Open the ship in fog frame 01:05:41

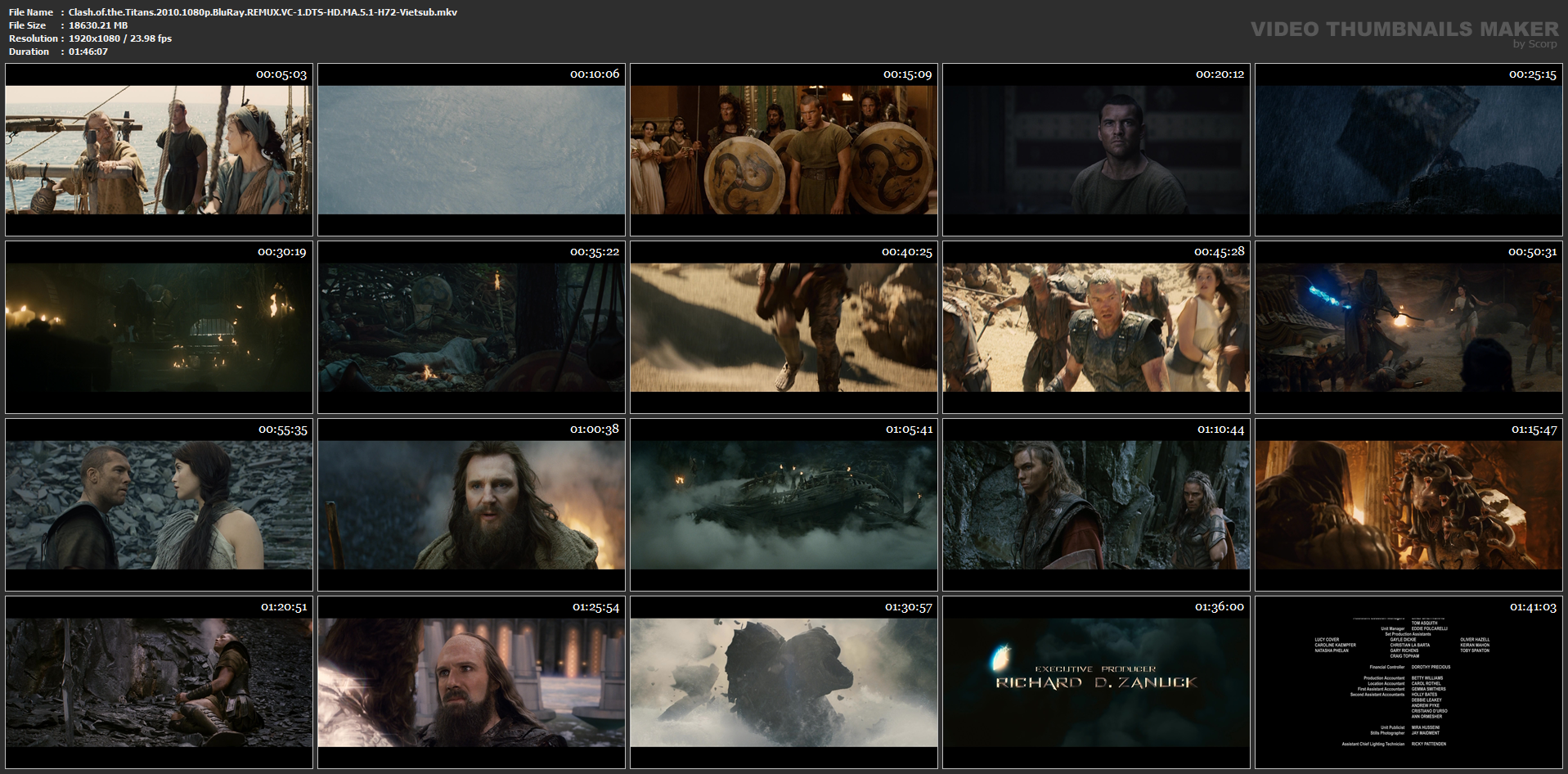[x=784, y=505]
